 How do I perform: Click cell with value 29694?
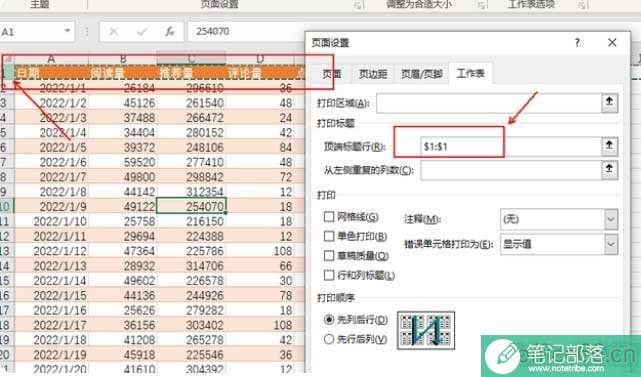pos(123,236)
